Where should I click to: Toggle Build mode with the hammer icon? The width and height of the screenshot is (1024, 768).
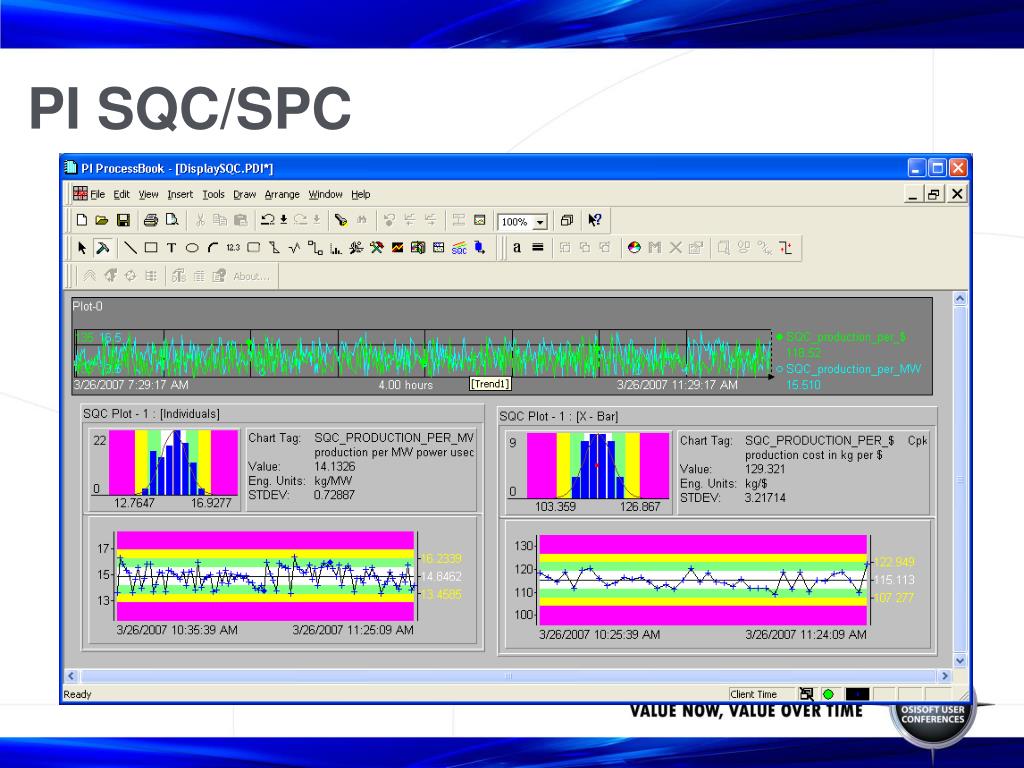[103, 248]
